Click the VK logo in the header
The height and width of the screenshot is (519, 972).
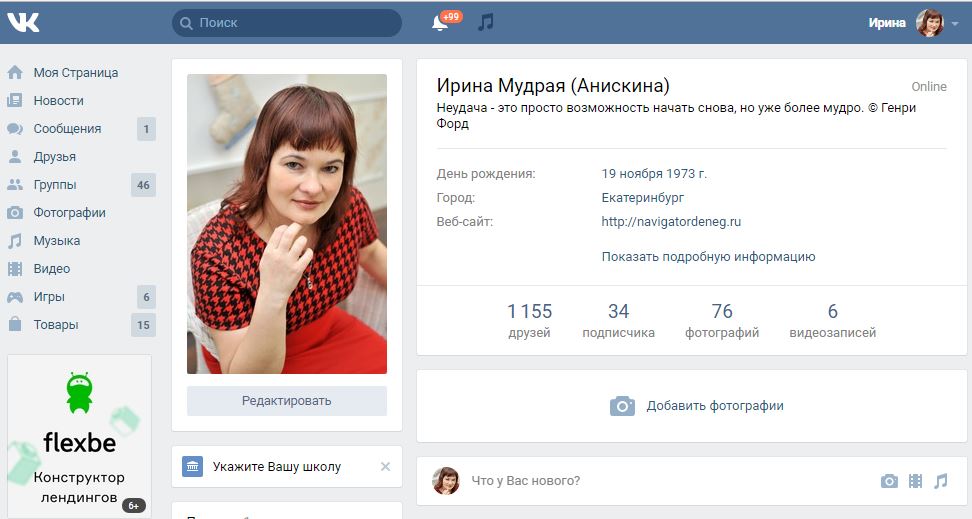pos(24,22)
